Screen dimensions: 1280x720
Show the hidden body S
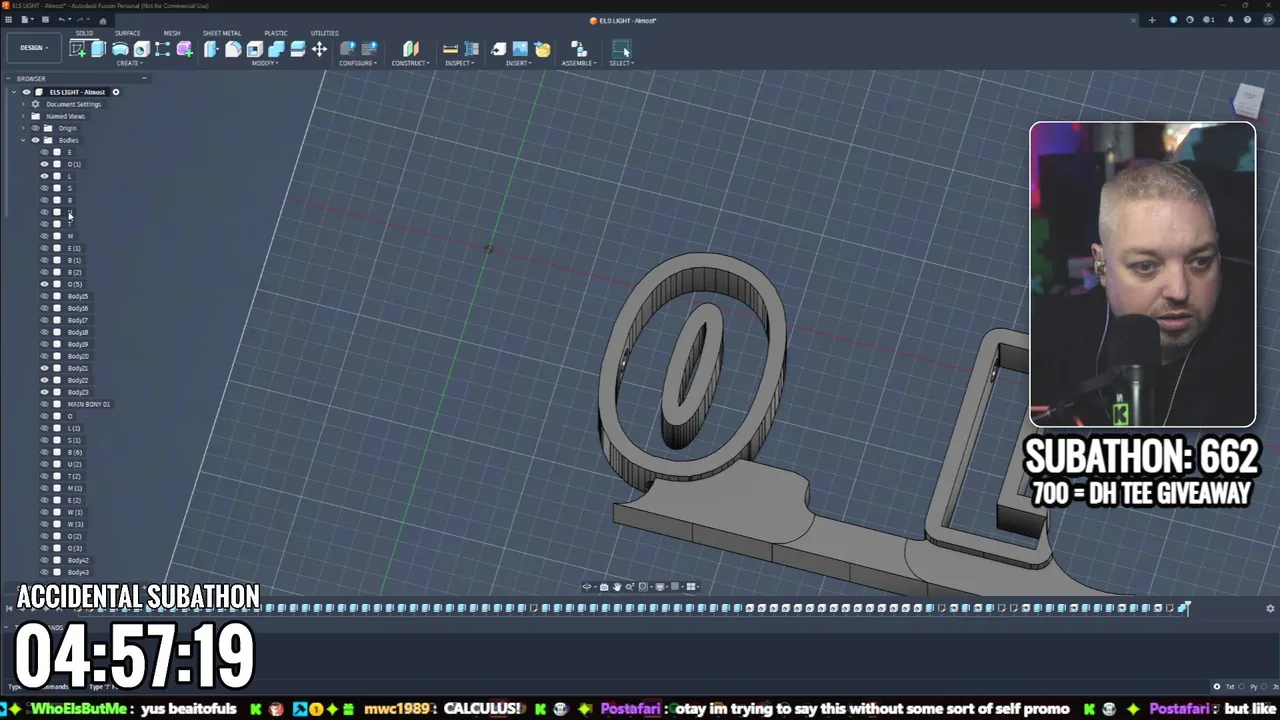(44, 188)
